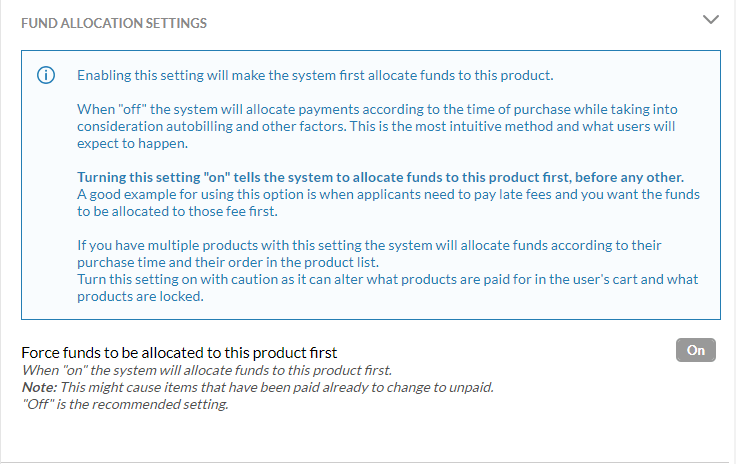Viewport: 736px width, 465px height.
Task: Click the late fees example sentence
Action: (388, 193)
